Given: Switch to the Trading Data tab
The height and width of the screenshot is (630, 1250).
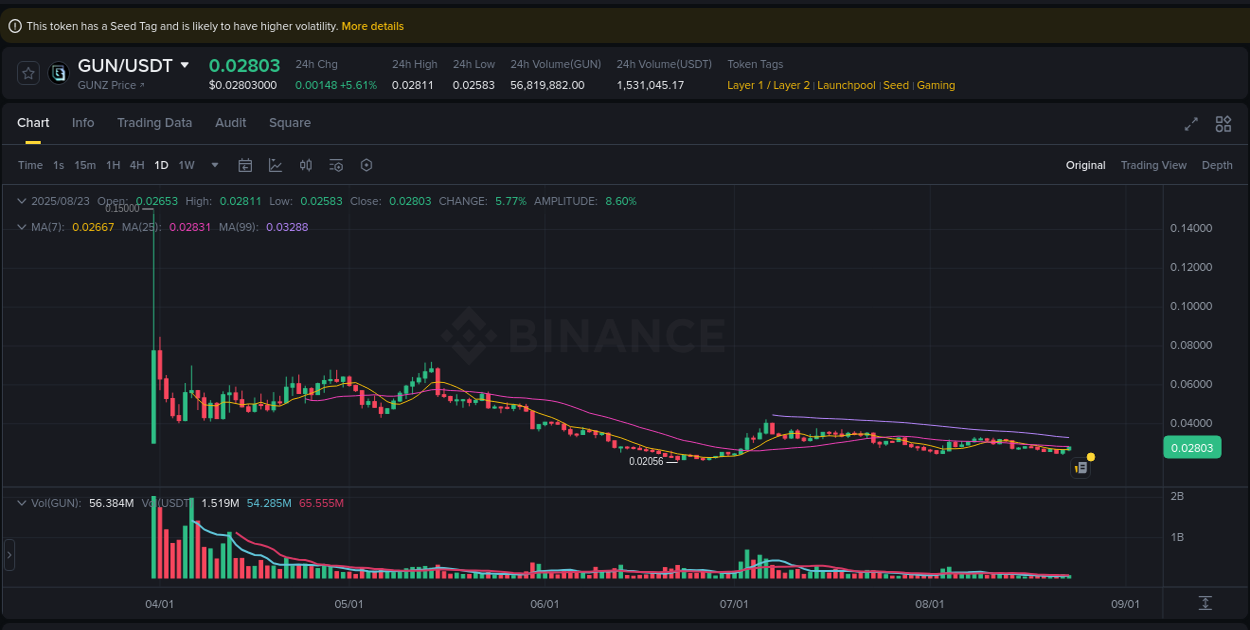Looking at the screenshot, I should click(x=154, y=123).
